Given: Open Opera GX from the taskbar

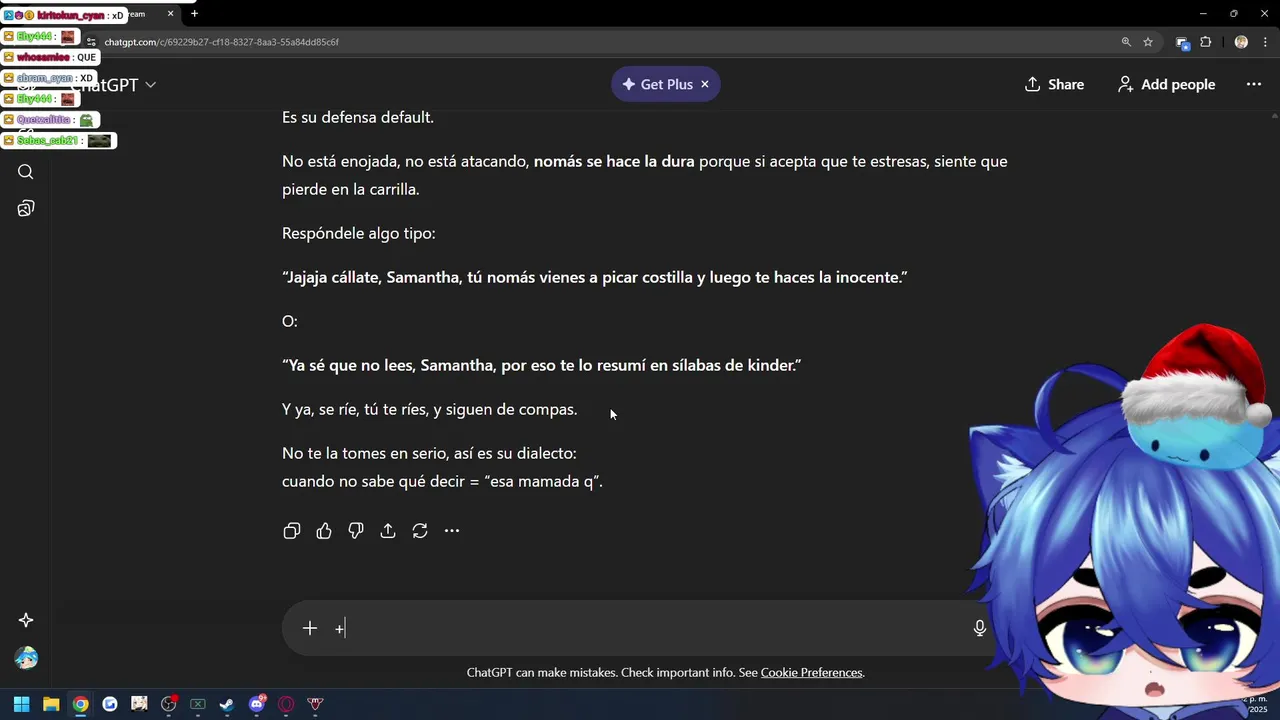Looking at the screenshot, I should tap(286, 704).
